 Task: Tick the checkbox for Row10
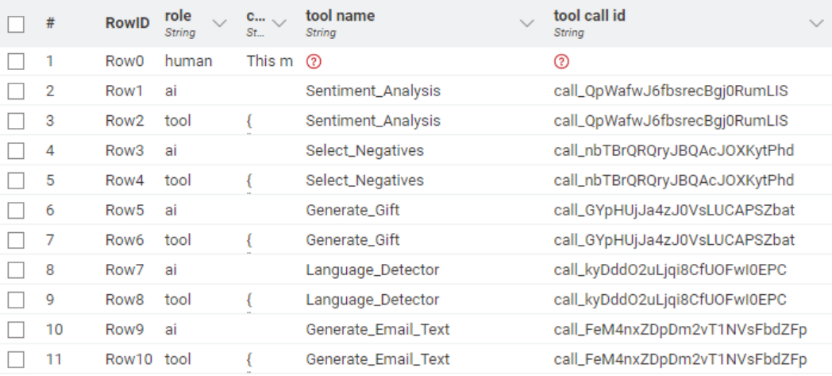(x=16, y=360)
